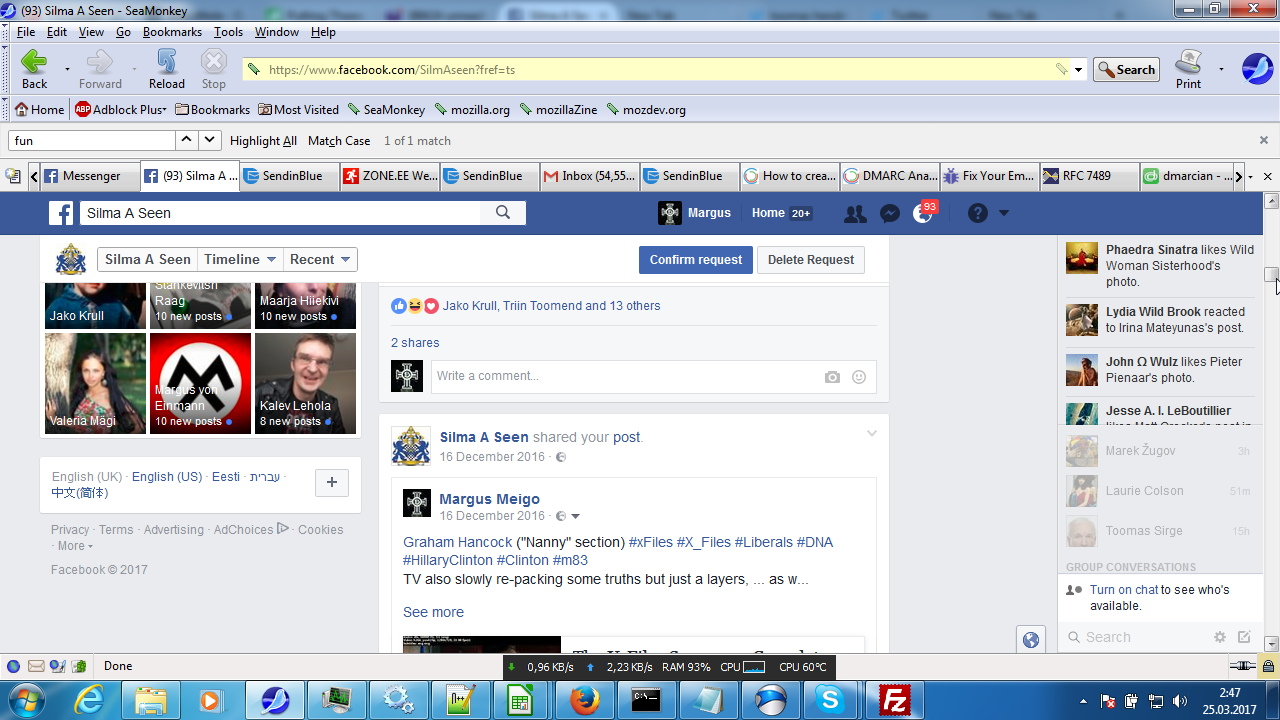Open the emoji picker in comment box
Image resolution: width=1280 pixels, height=720 pixels.
[858, 377]
